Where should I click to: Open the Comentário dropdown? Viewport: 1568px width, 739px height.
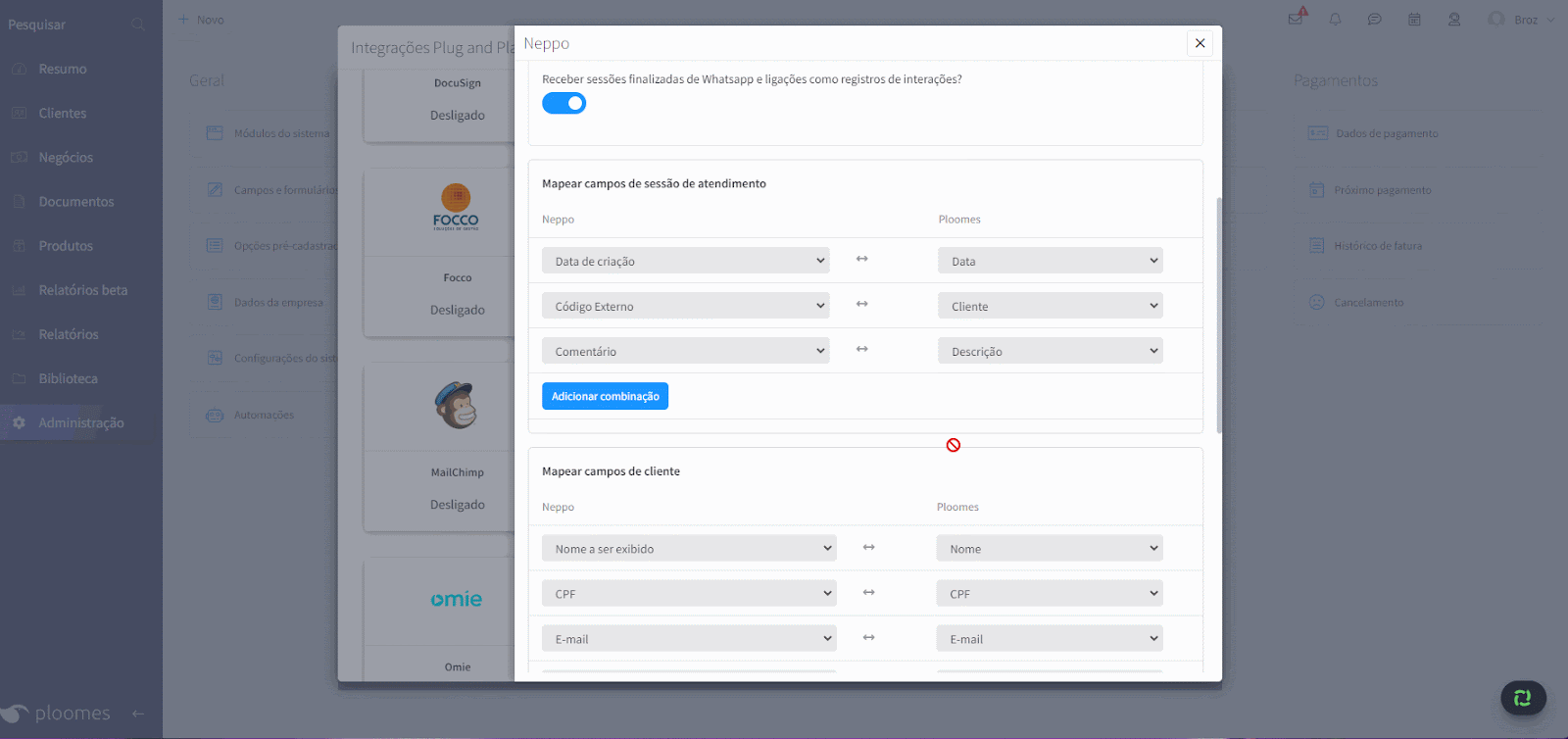tap(685, 351)
